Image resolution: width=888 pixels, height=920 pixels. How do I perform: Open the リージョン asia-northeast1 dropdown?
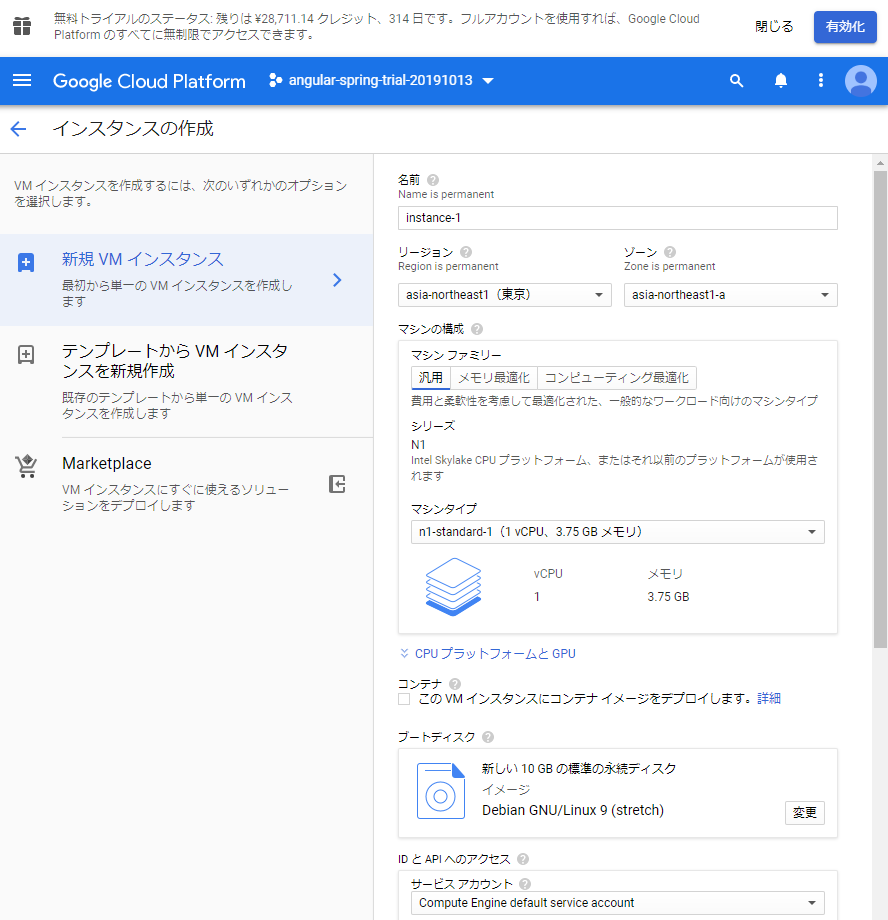tap(505, 295)
